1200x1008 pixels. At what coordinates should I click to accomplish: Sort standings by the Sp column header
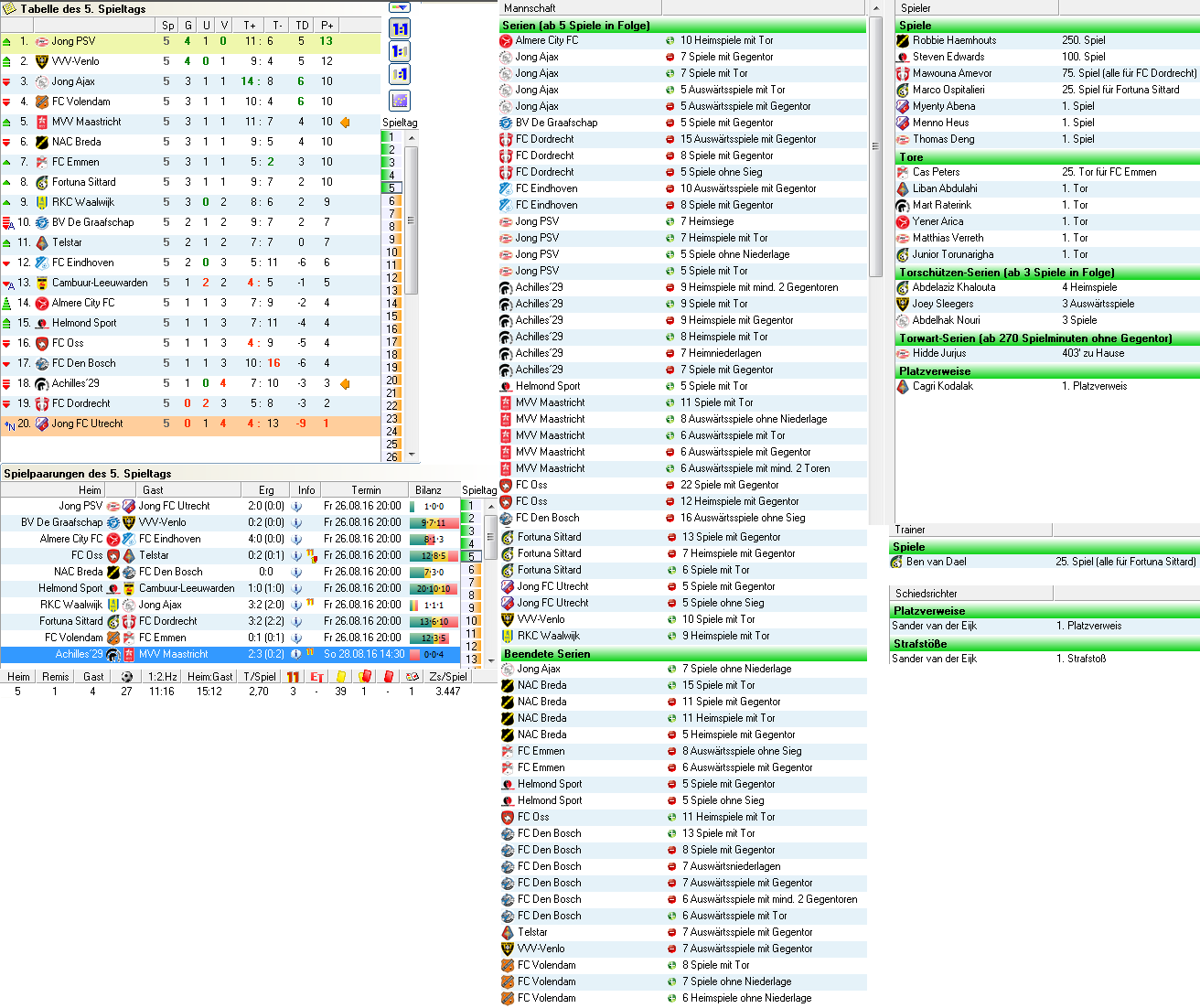(x=168, y=26)
